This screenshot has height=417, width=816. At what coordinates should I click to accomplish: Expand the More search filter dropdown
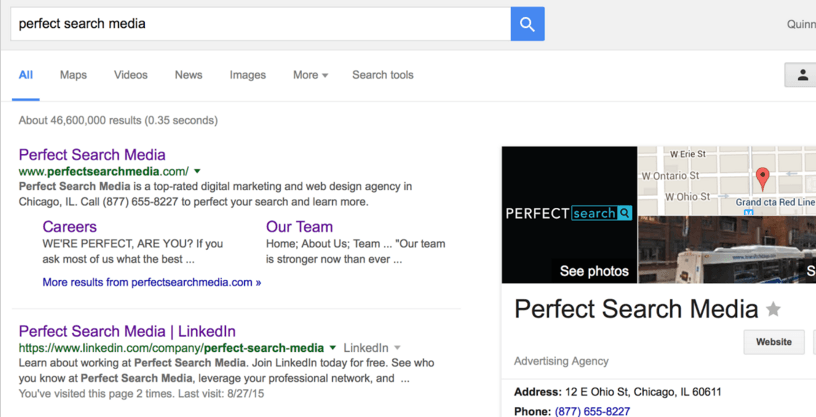(311, 75)
